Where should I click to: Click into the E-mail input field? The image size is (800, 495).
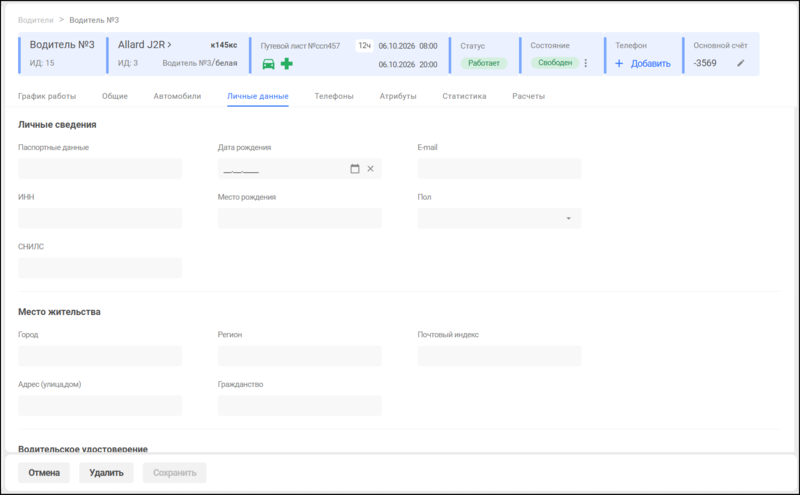(499, 168)
